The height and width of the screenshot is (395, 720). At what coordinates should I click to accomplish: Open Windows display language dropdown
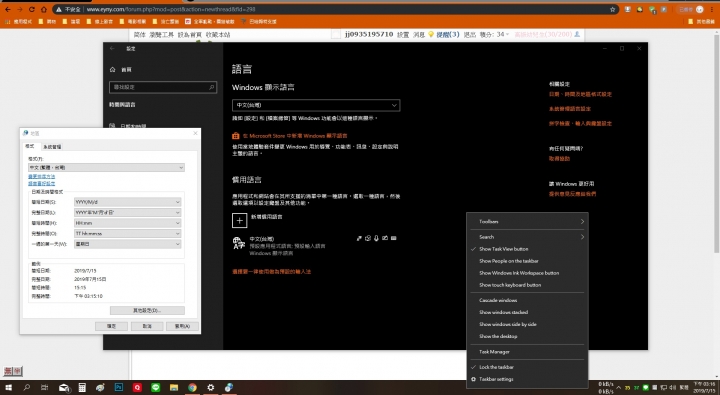(316, 105)
